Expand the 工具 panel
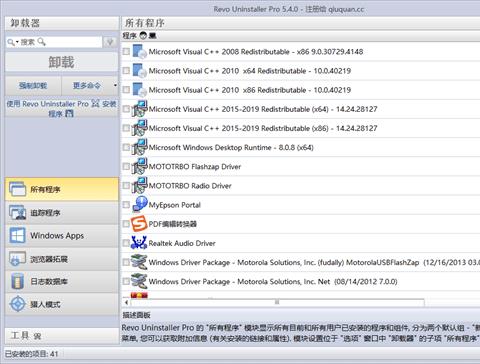Image resolution: width=480 pixels, height=364 pixels. point(62,336)
